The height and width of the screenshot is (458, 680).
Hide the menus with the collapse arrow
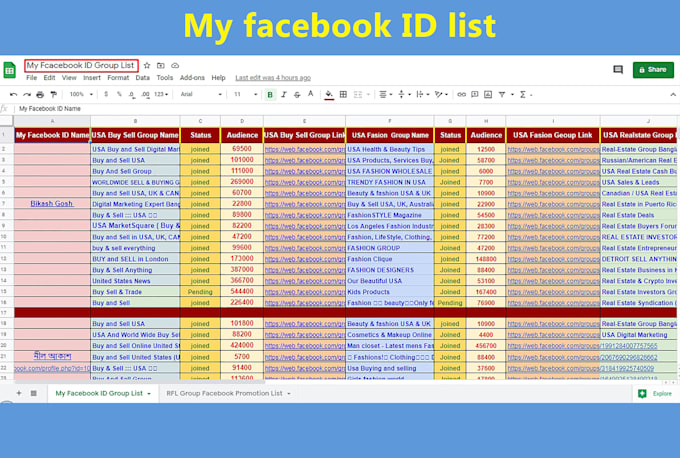673,95
